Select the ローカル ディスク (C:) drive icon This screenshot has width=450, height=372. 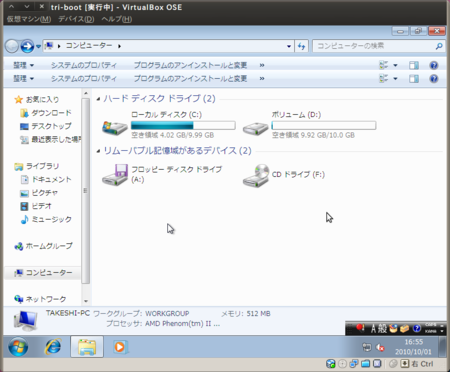115,127
